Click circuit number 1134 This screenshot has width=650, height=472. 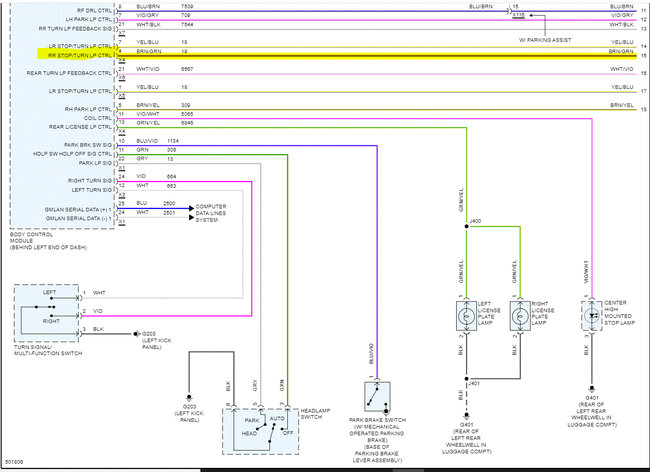click(x=173, y=141)
